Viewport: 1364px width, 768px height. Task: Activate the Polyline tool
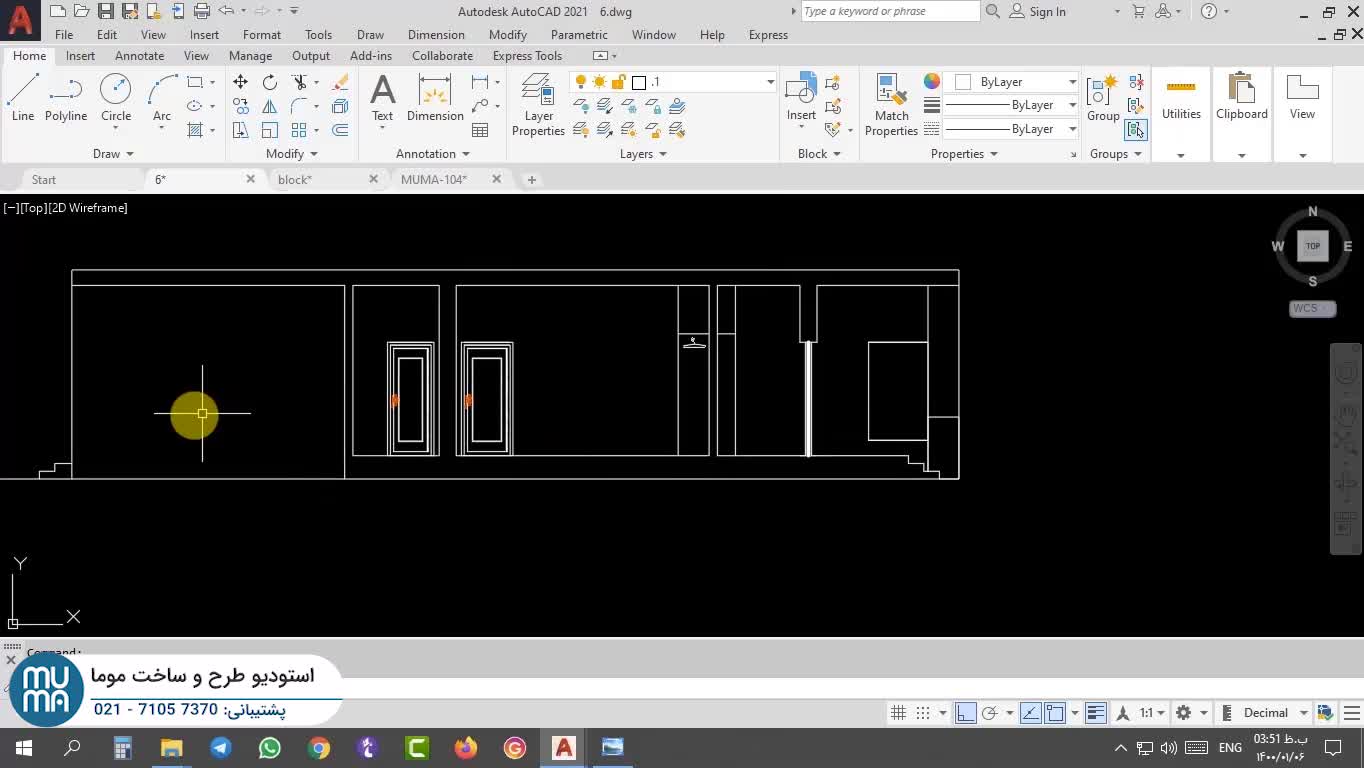(66, 98)
